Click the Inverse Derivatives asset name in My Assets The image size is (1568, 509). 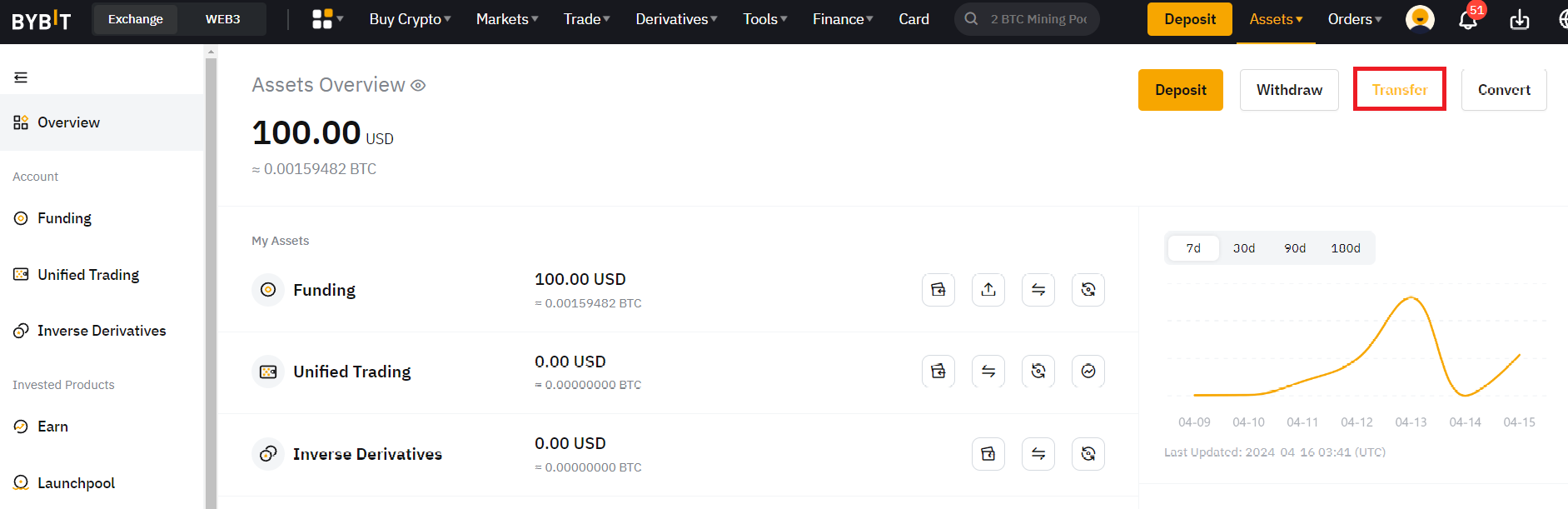[367, 454]
